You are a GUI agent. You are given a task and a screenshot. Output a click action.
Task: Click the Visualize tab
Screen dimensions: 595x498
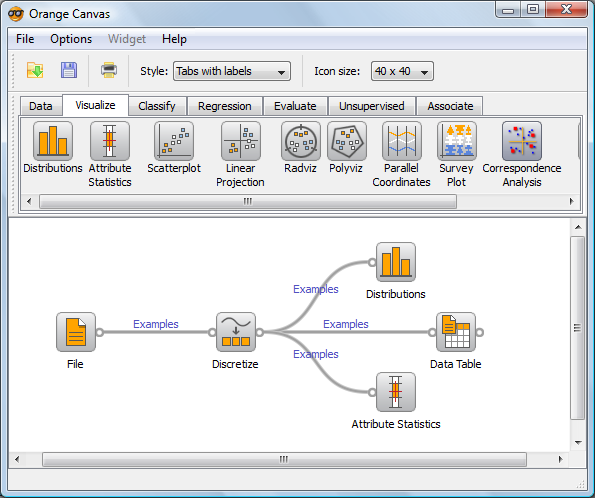tap(95, 105)
